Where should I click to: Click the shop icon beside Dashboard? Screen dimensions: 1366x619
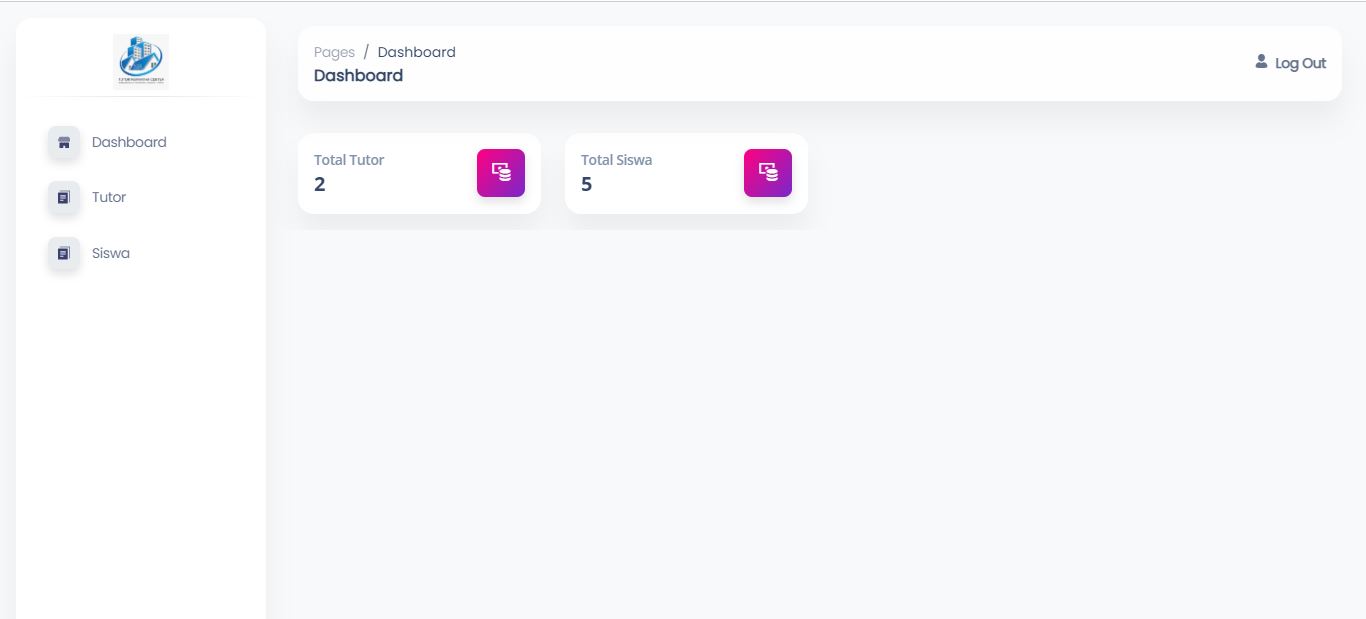point(64,142)
